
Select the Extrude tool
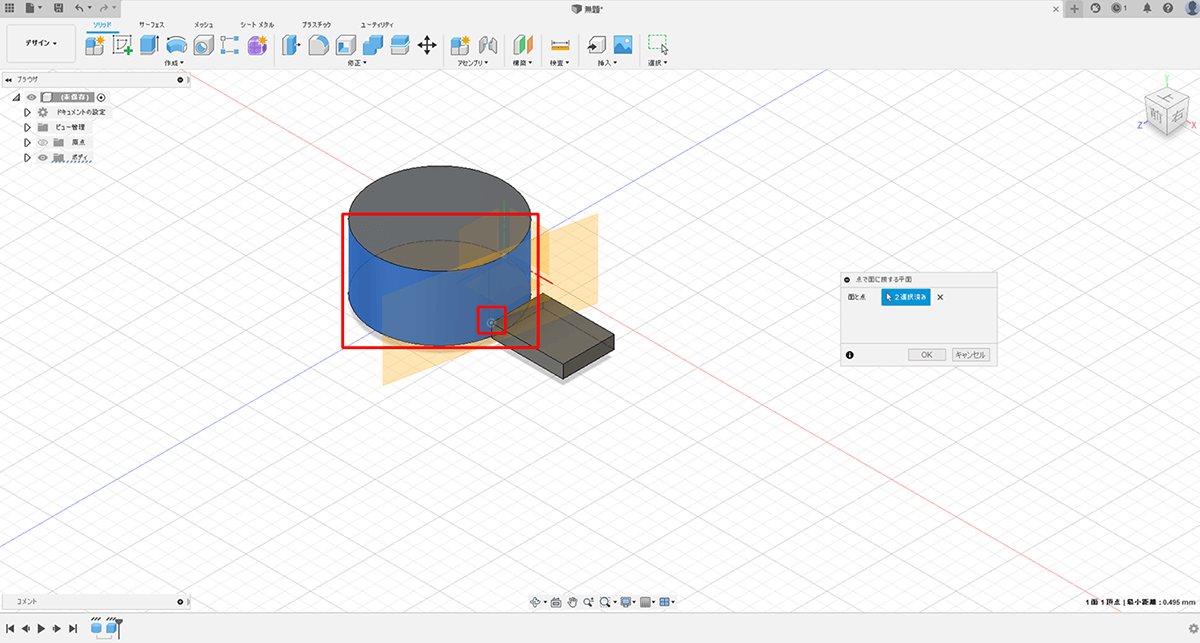(x=150, y=44)
